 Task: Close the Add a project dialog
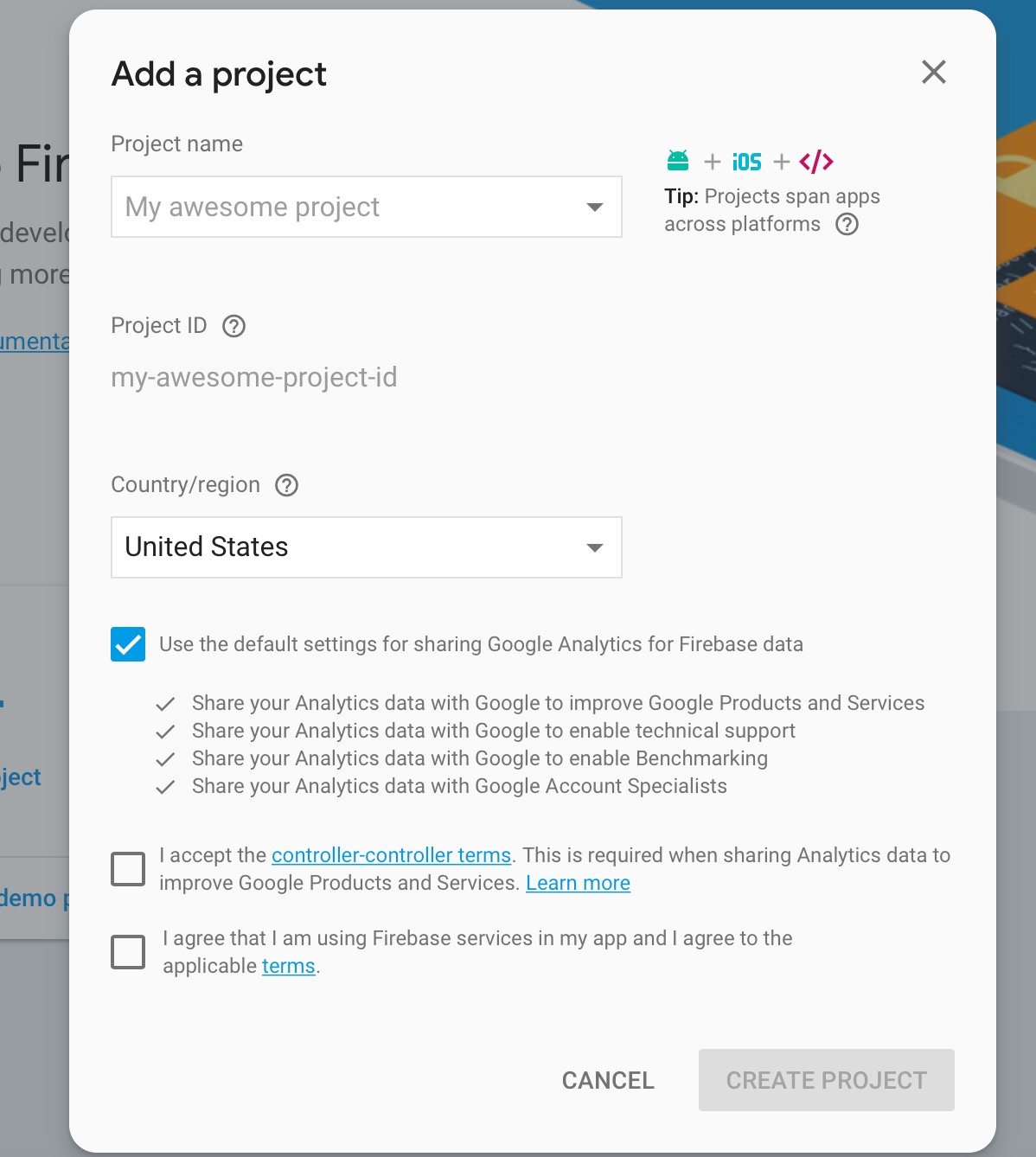[934, 72]
